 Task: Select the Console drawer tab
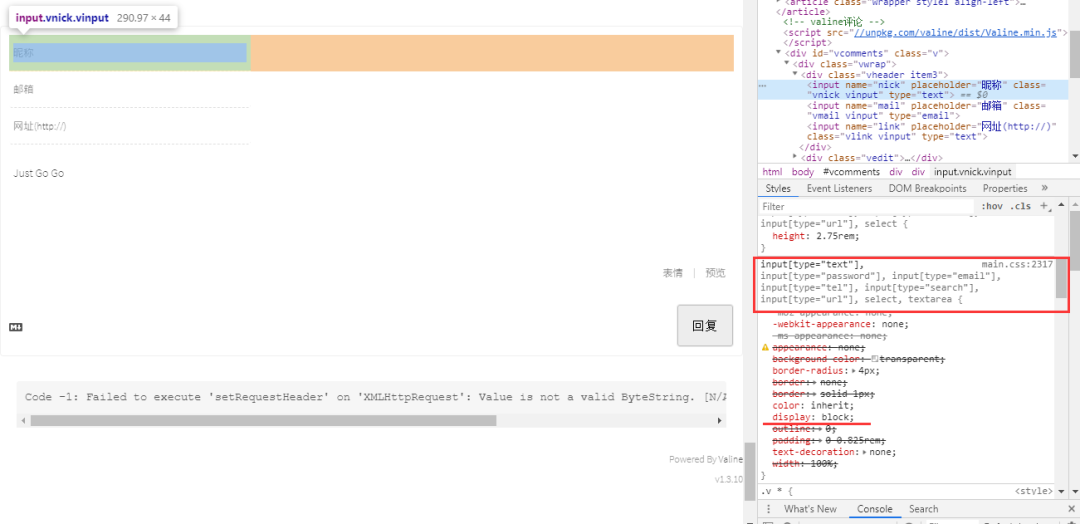tap(875, 509)
